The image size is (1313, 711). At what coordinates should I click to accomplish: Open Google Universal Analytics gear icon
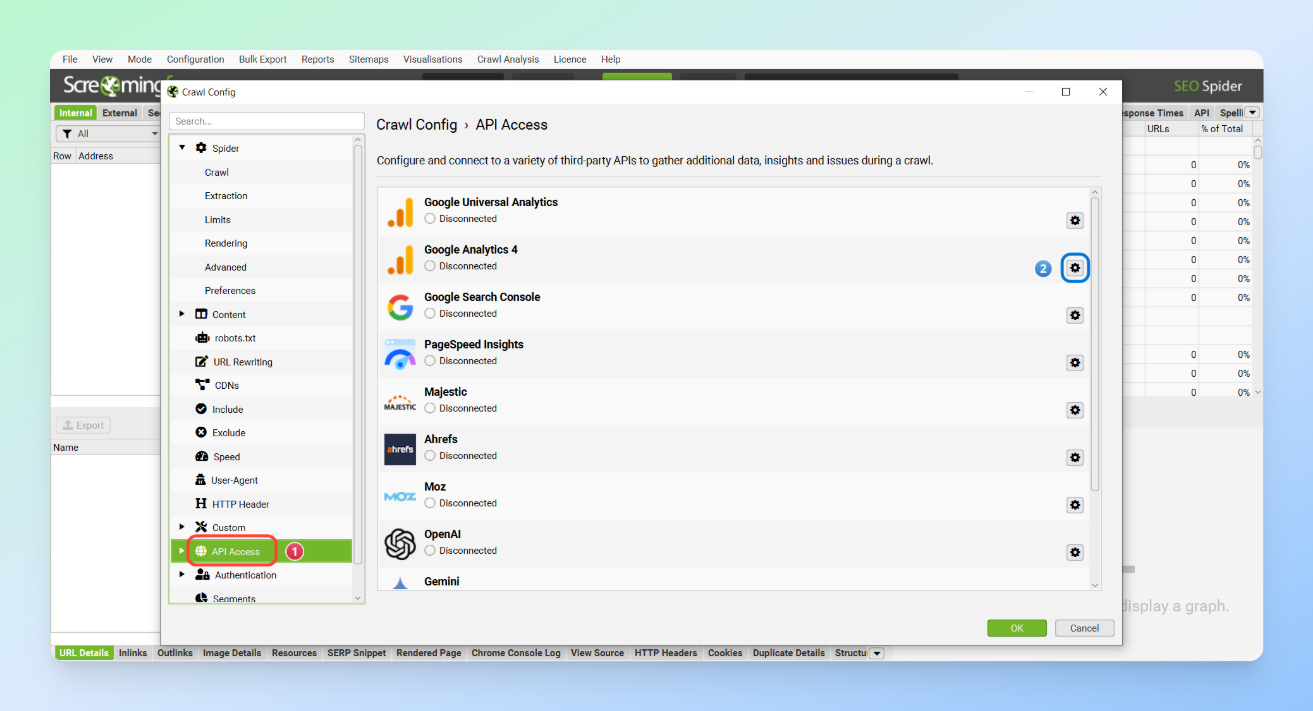pyautogui.click(x=1075, y=220)
